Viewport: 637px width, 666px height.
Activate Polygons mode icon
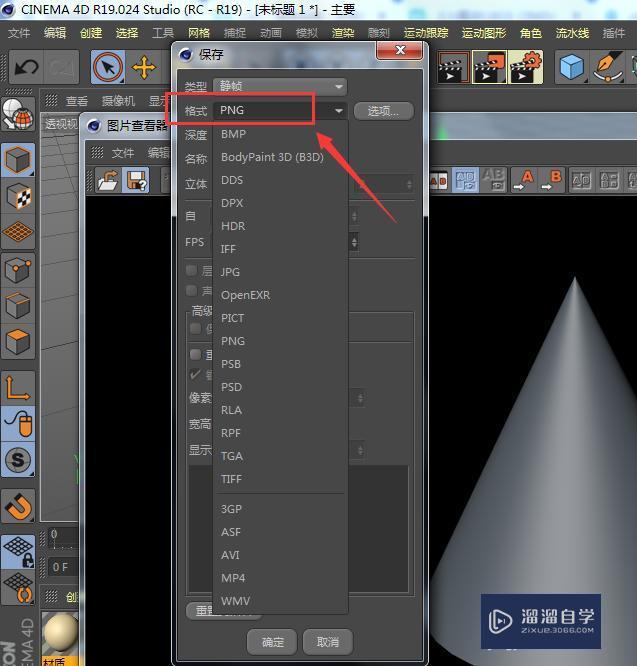coord(18,341)
